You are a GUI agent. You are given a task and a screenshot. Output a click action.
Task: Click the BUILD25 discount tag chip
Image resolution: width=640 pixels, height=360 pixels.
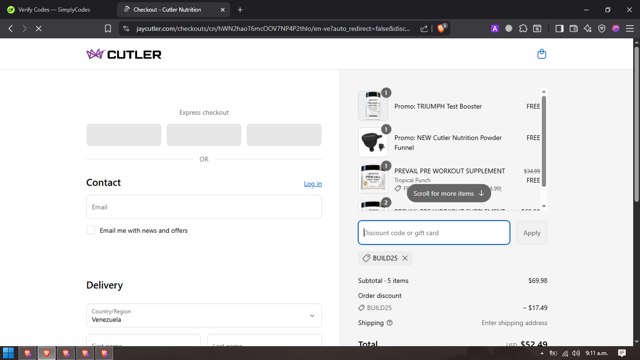[x=384, y=258]
